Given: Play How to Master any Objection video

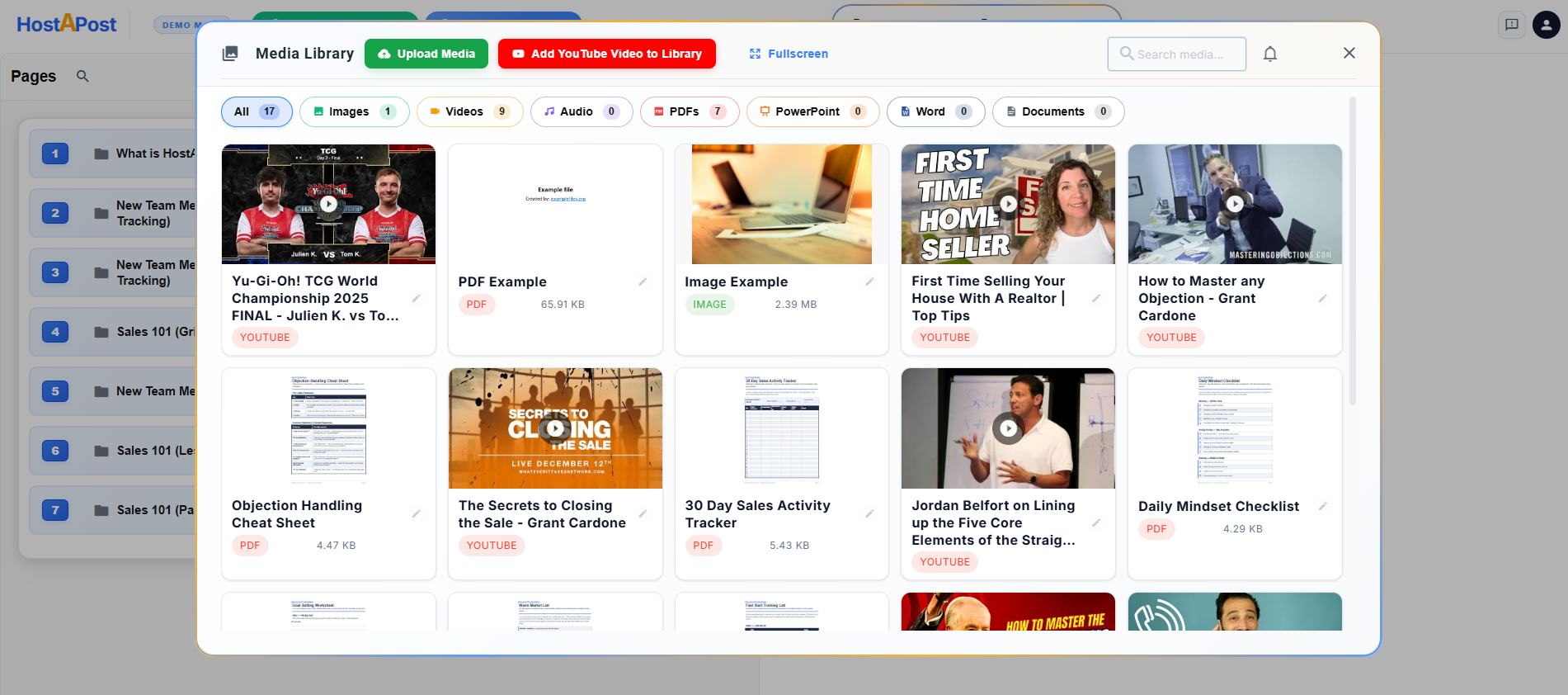Looking at the screenshot, I should tap(1235, 204).
